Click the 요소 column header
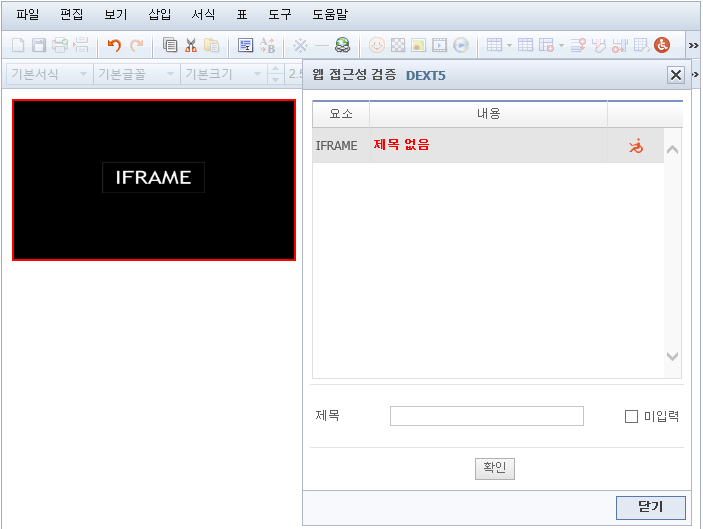The height and width of the screenshot is (529, 703). coord(341,114)
